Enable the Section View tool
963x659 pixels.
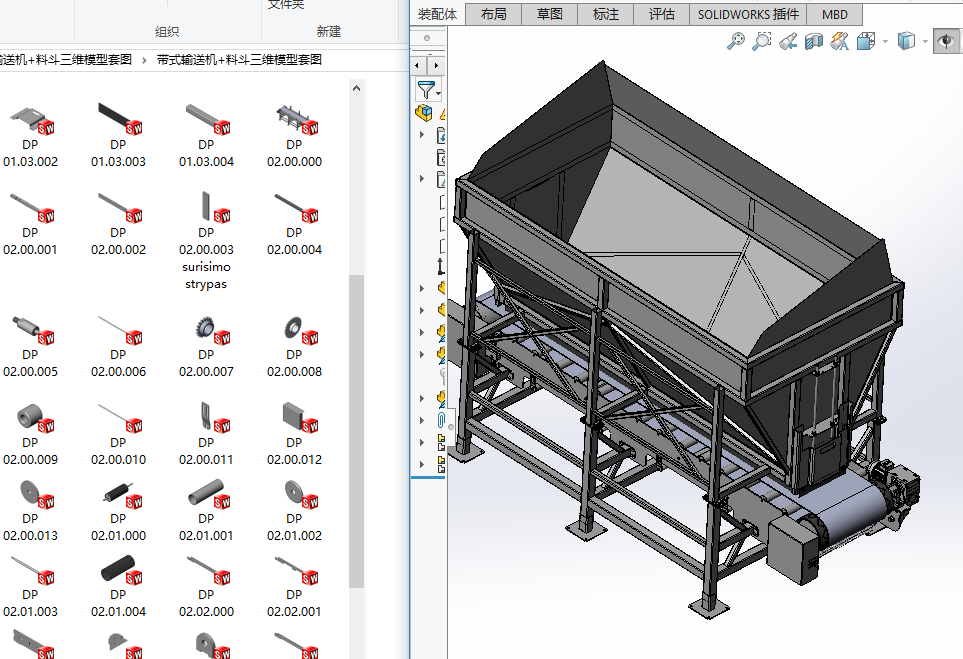[814, 41]
